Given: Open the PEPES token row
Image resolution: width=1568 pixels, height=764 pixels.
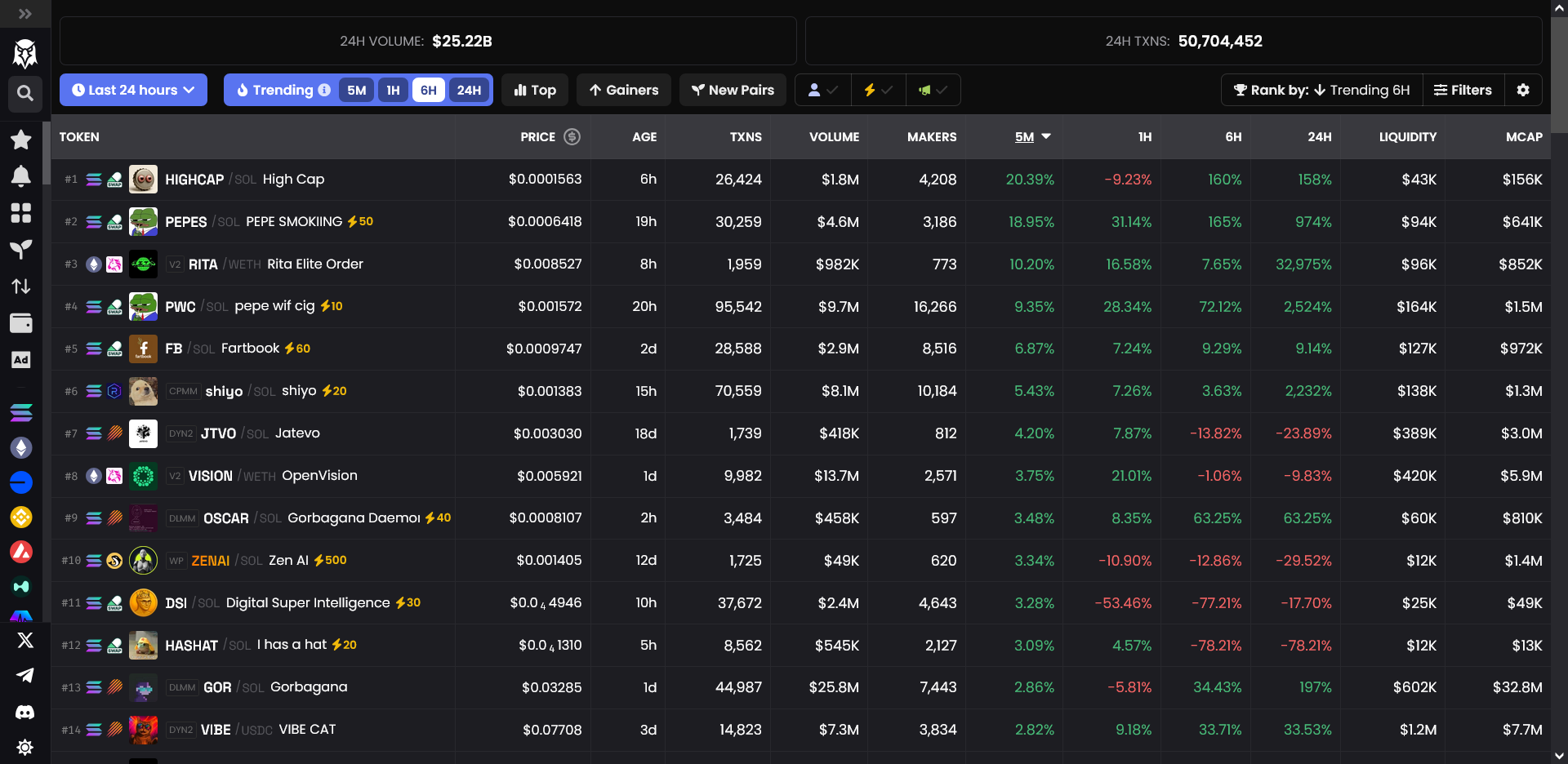Looking at the screenshot, I should coord(269,221).
